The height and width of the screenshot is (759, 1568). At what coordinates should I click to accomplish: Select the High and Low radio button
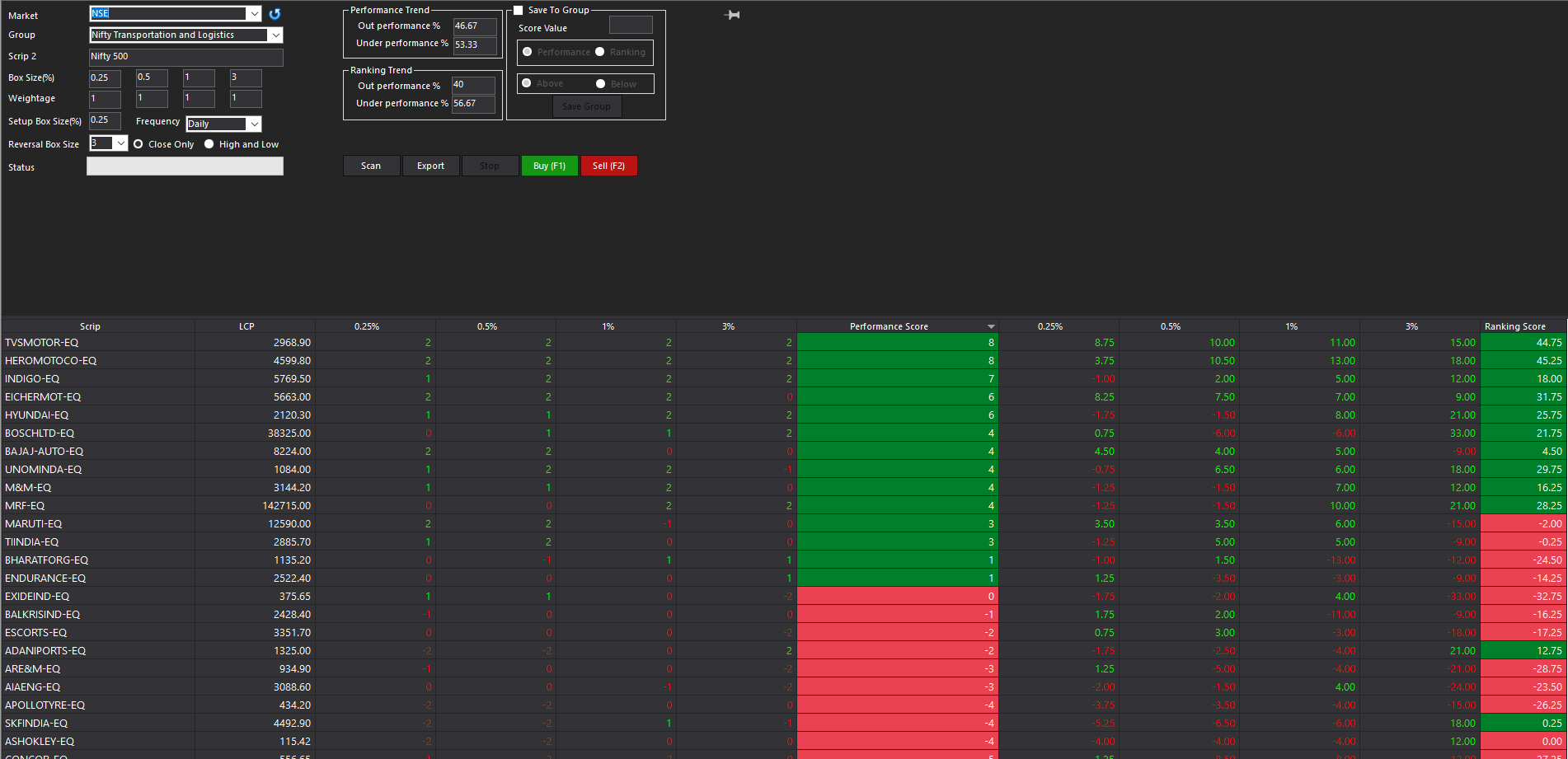pyautogui.click(x=209, y=144)
